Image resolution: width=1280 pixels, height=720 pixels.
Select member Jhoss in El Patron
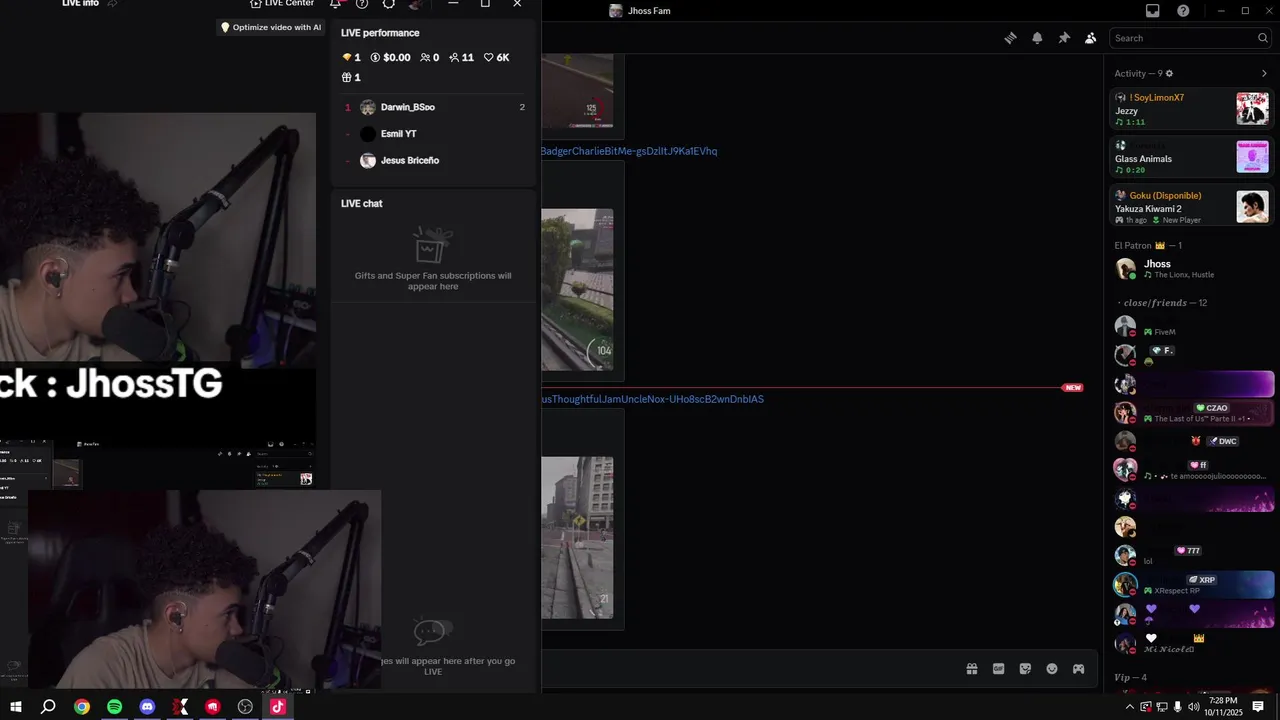coord(1191,268)
